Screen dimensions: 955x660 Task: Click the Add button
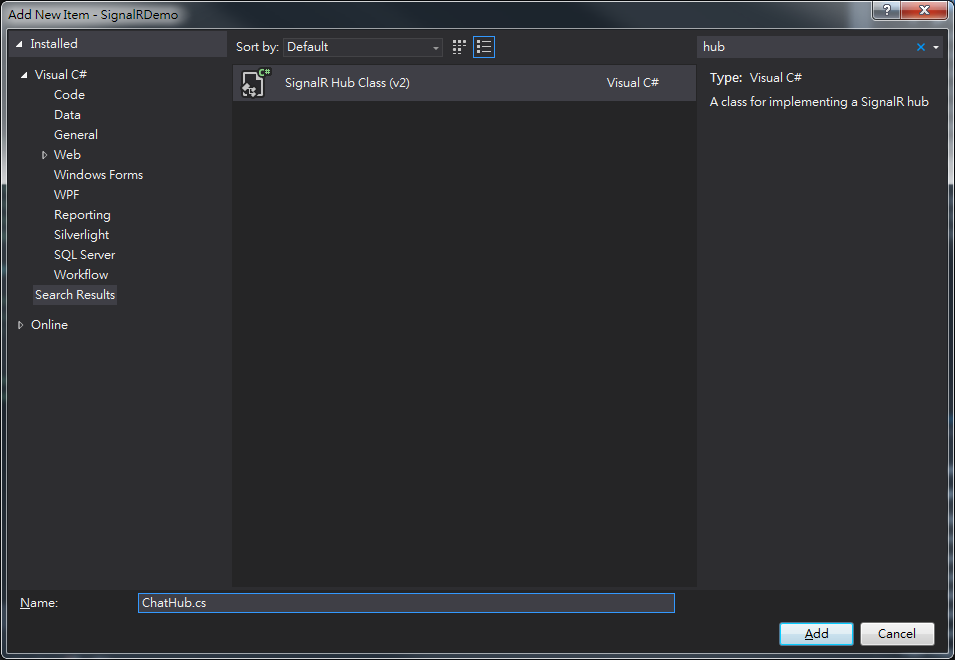816,634
